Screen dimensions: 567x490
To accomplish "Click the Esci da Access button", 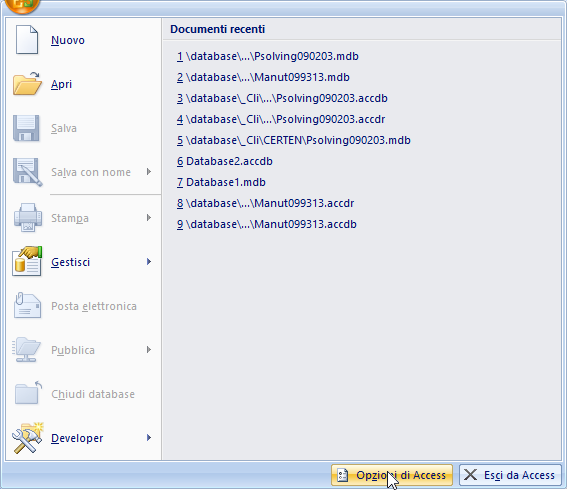I will 510,475.
